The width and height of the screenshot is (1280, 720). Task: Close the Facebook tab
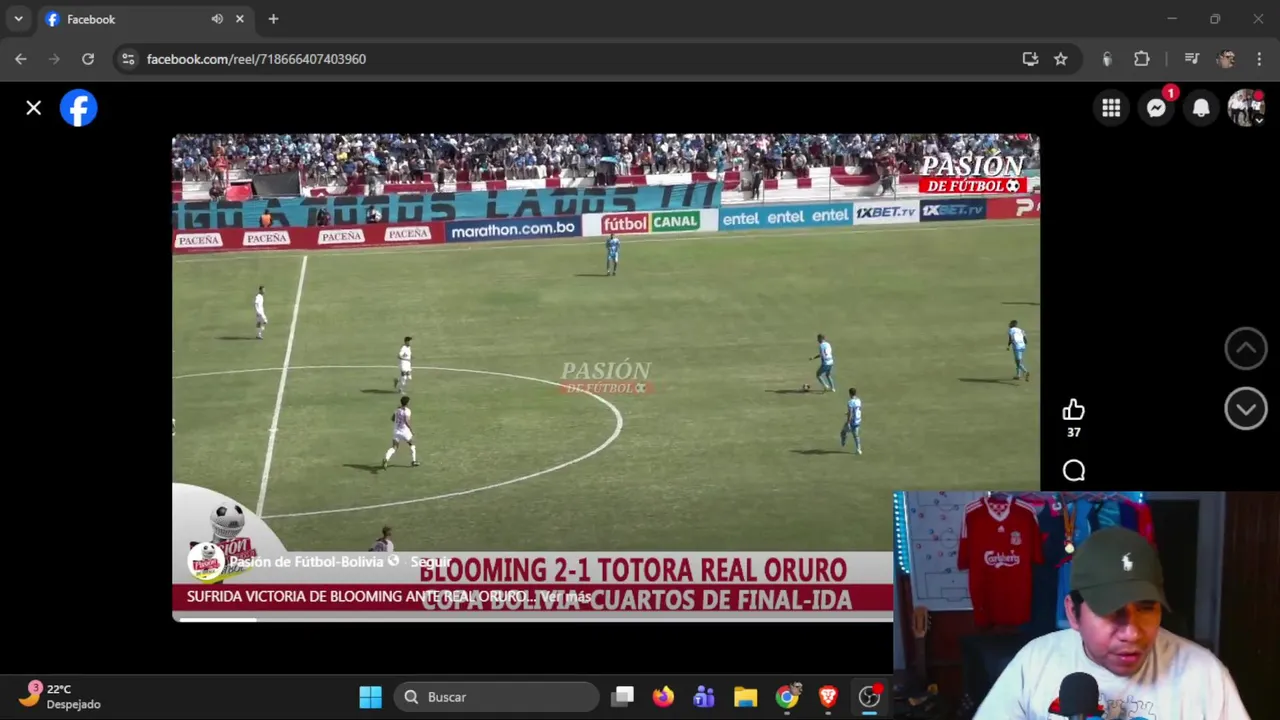click(x=240, y=19)
